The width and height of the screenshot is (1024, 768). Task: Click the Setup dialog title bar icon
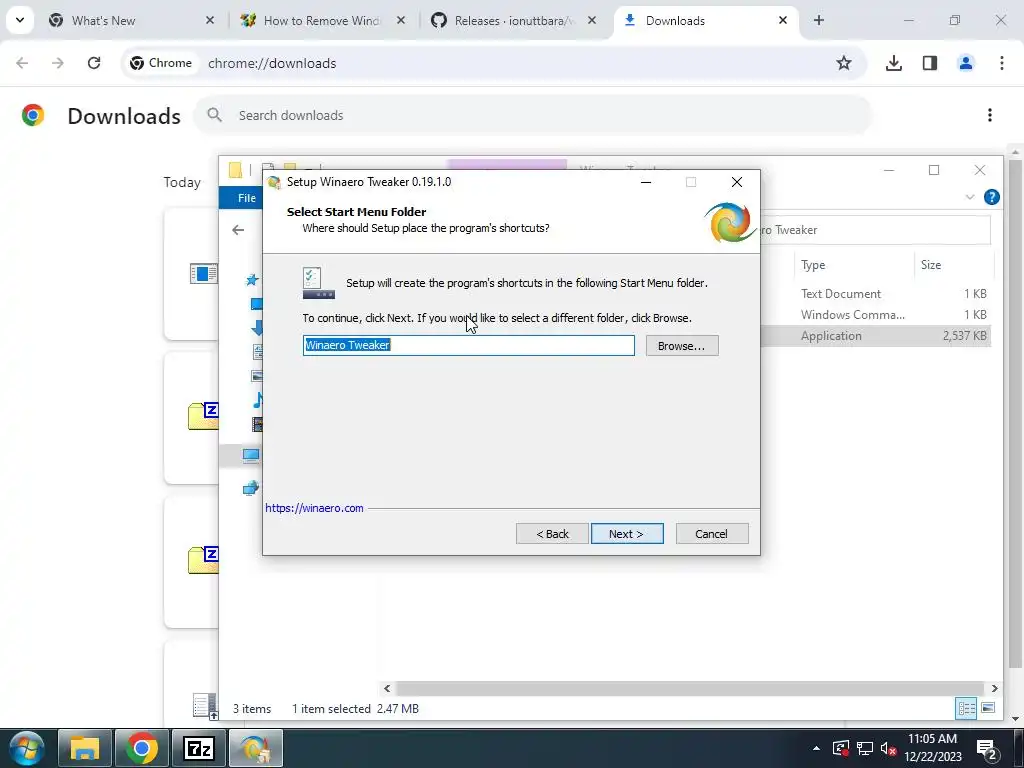click(x=275, y=182)
